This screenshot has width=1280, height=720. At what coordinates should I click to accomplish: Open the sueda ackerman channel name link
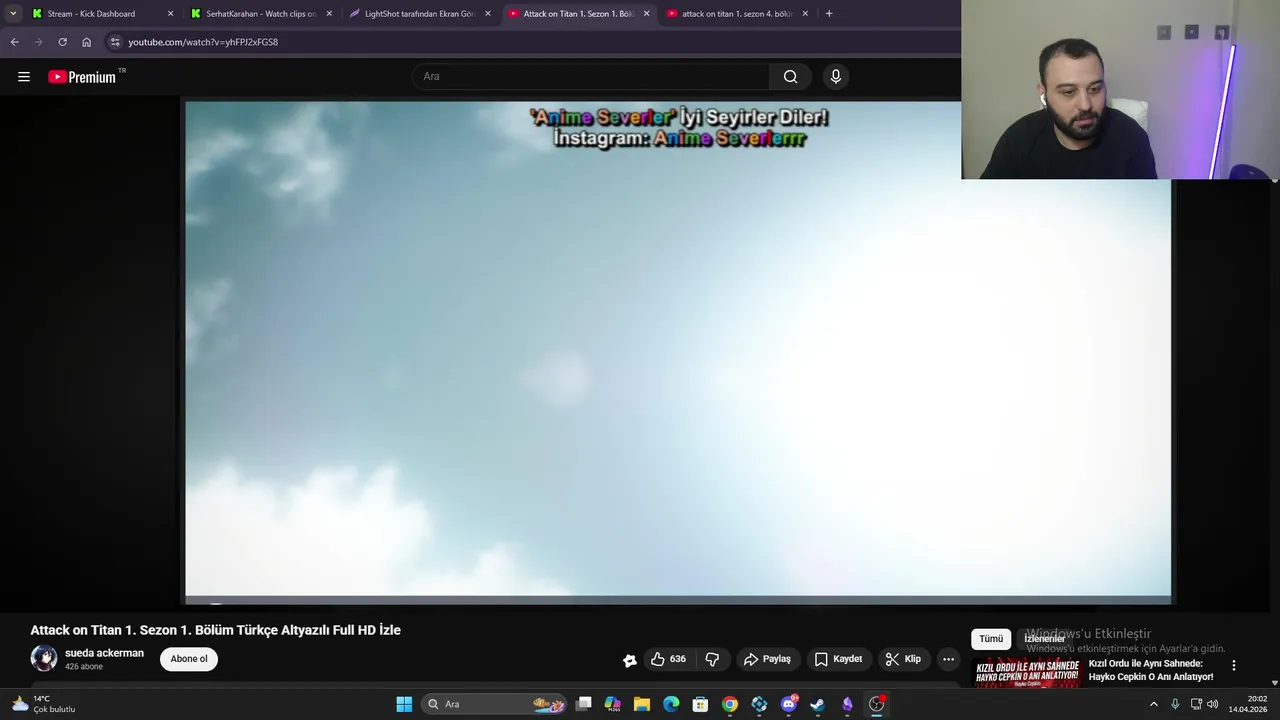click(x=104, y=653)
